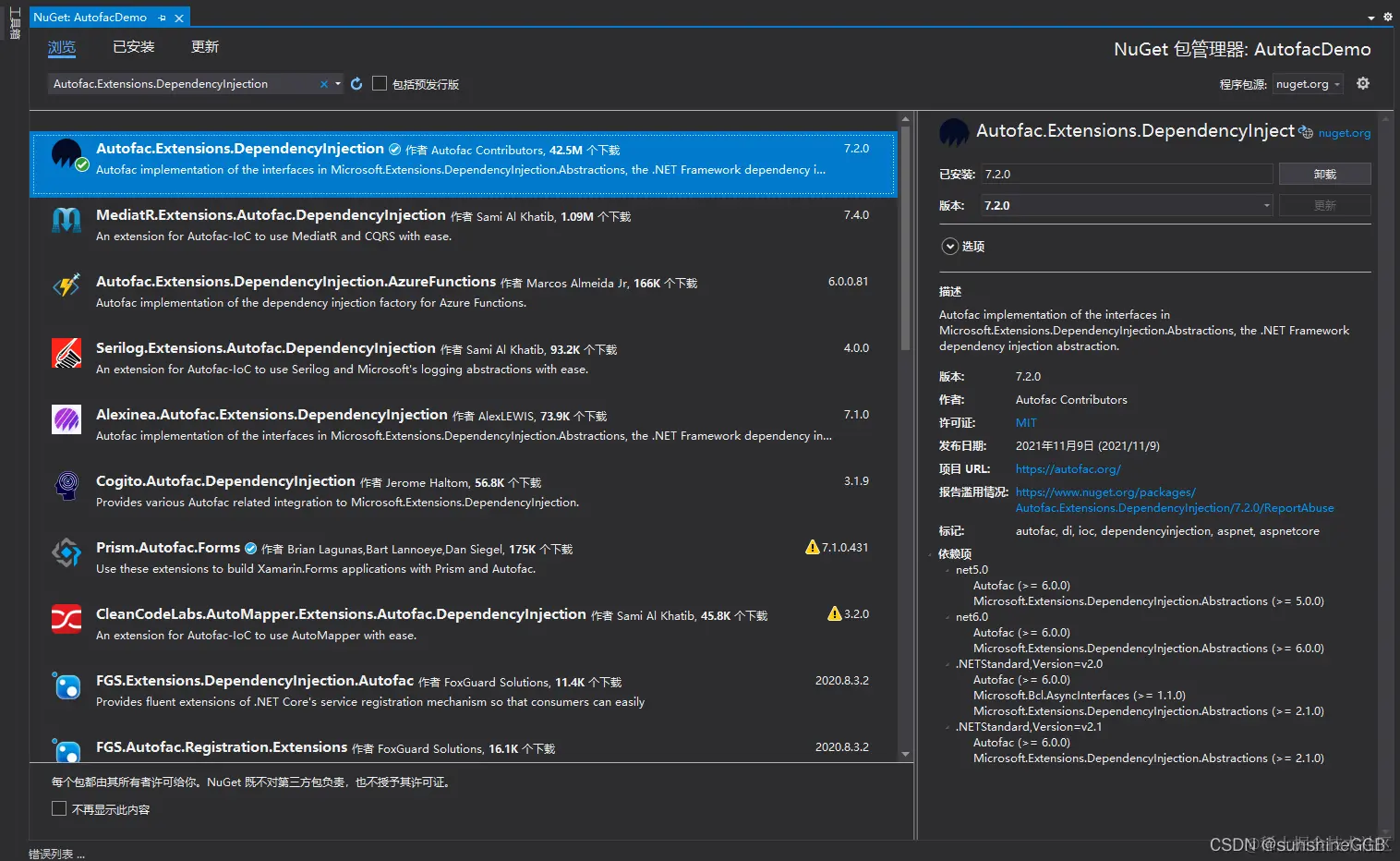Click the package list scroll up arrow
Screen dimensions: 1400x861
coord(905,119)
